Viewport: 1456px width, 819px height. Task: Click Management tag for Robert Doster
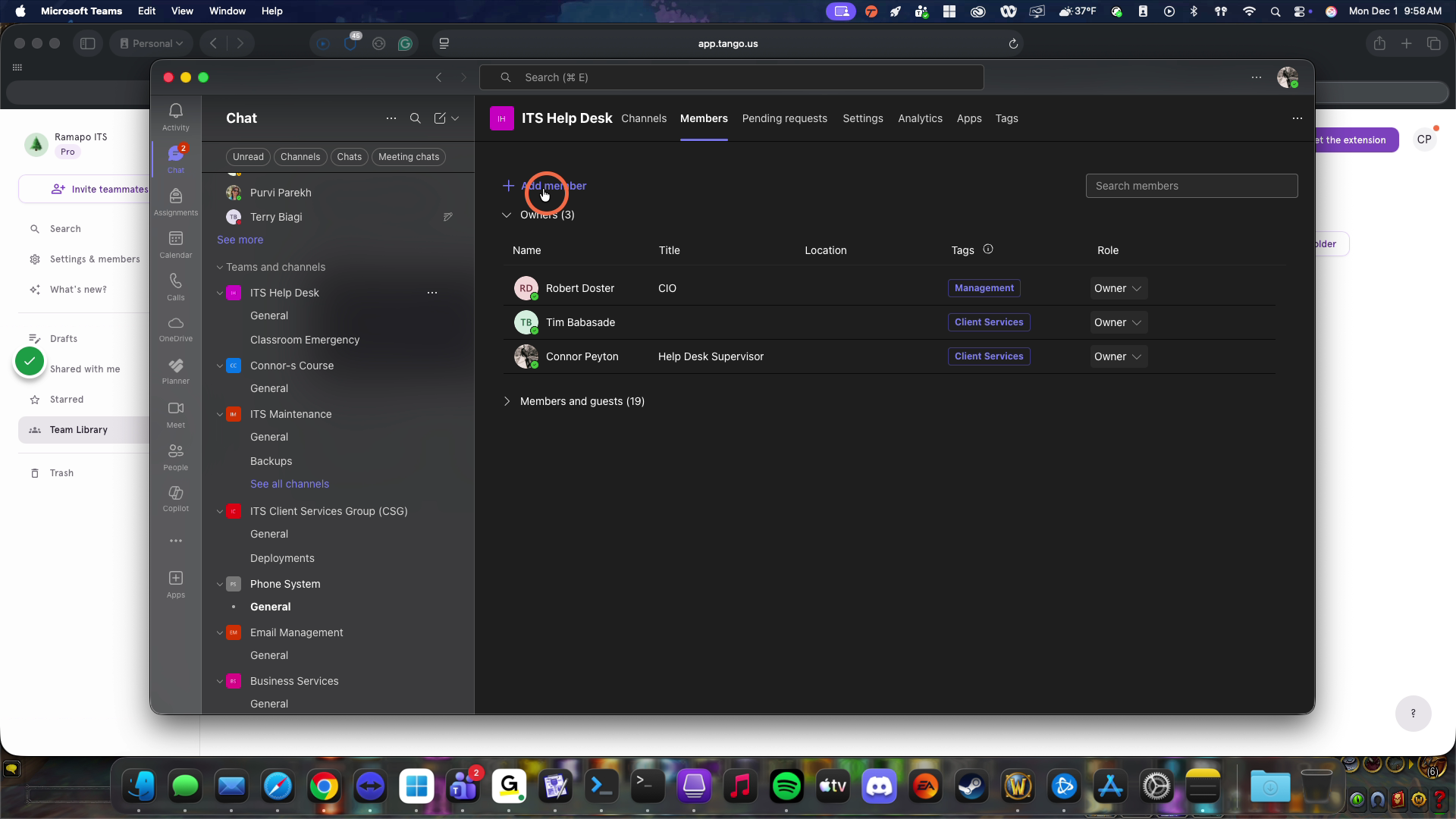click(984, 288)
